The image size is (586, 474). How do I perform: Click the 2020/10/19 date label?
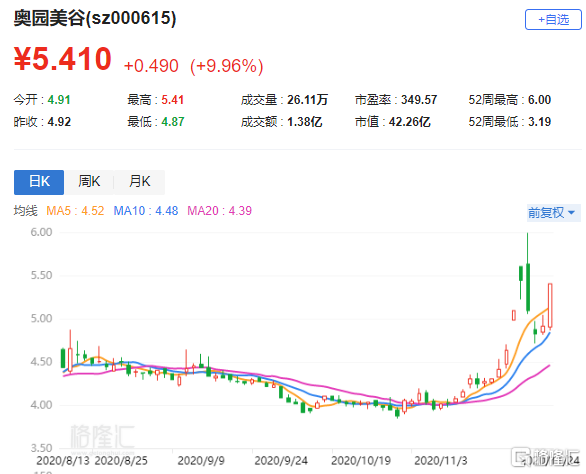point(361,461)
